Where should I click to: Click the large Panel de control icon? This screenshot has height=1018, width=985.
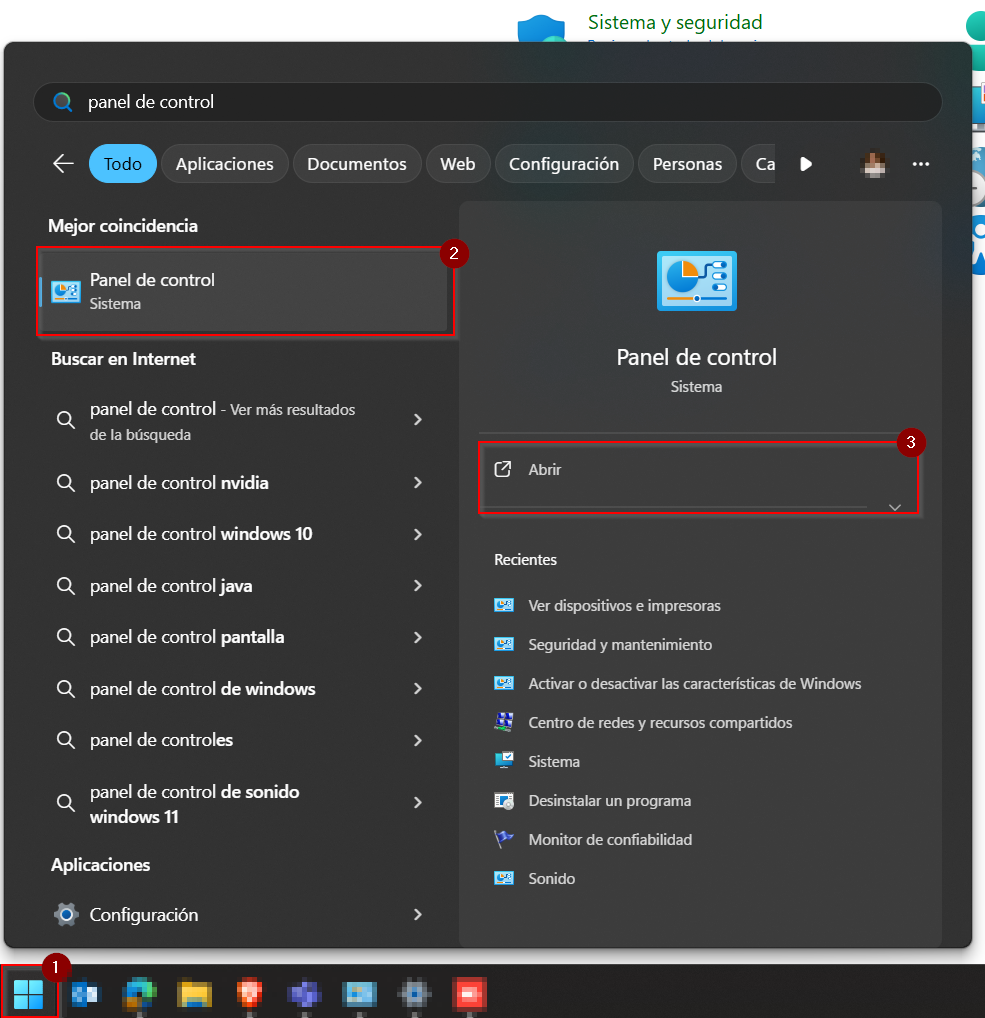(x=697, y=281)
